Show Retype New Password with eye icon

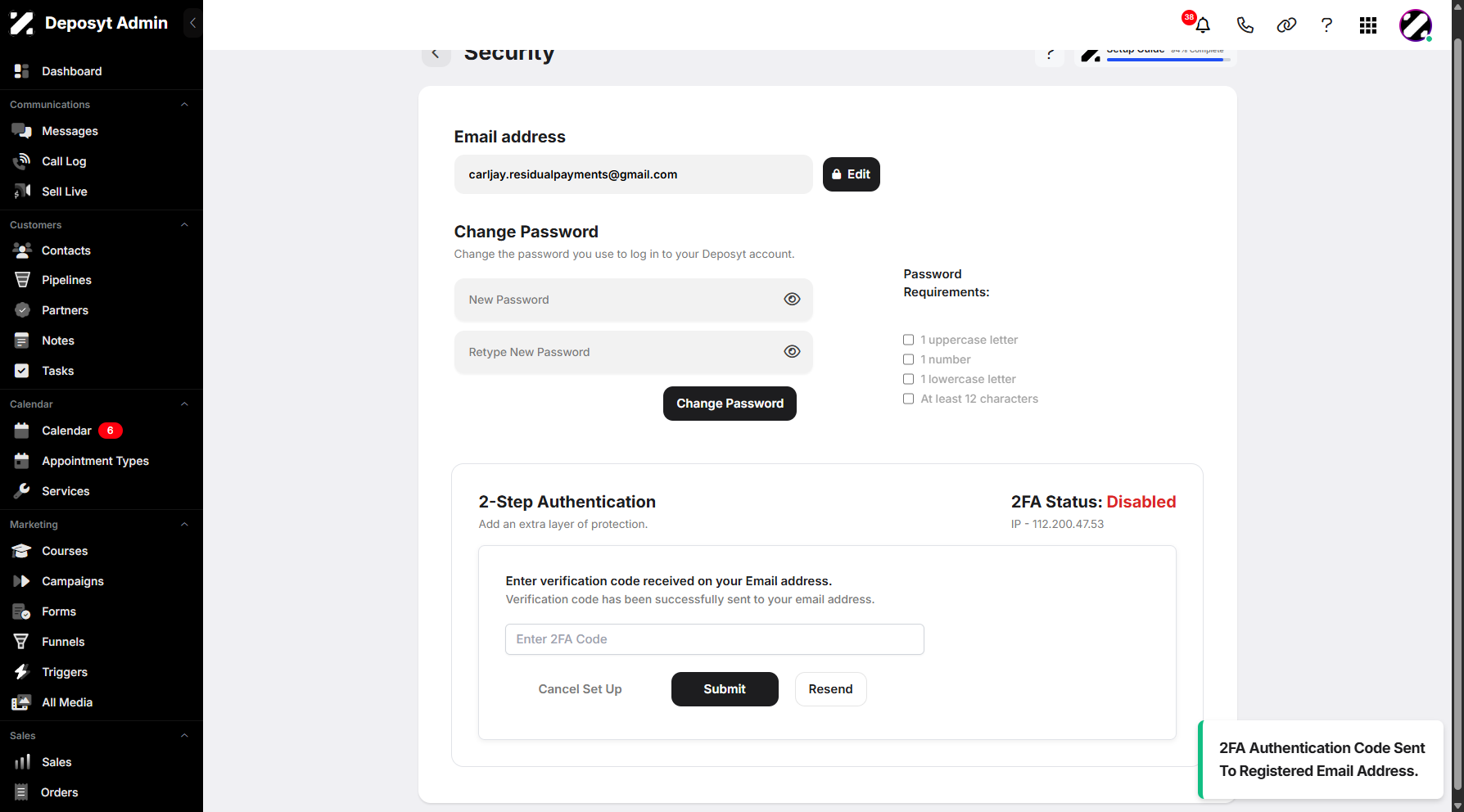click(792, 352)
